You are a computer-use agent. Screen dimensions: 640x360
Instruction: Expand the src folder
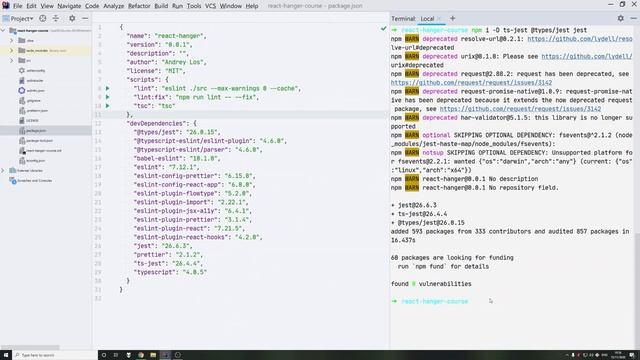click(11, 60)
